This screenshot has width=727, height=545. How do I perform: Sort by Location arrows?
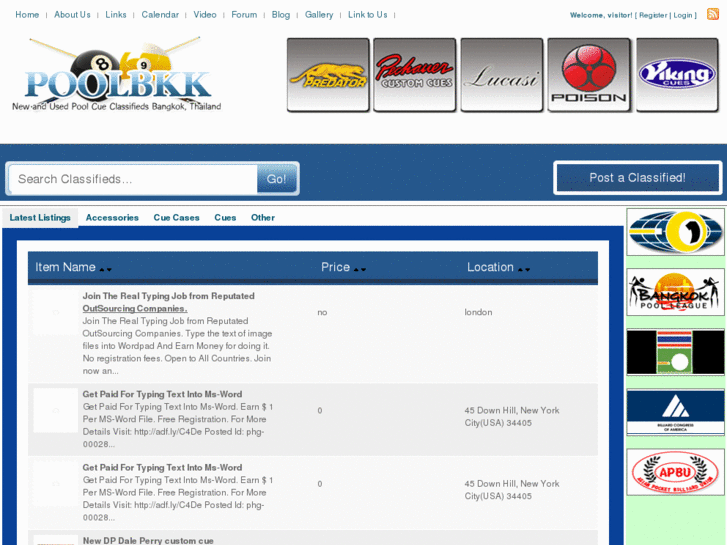coord(524,269)
